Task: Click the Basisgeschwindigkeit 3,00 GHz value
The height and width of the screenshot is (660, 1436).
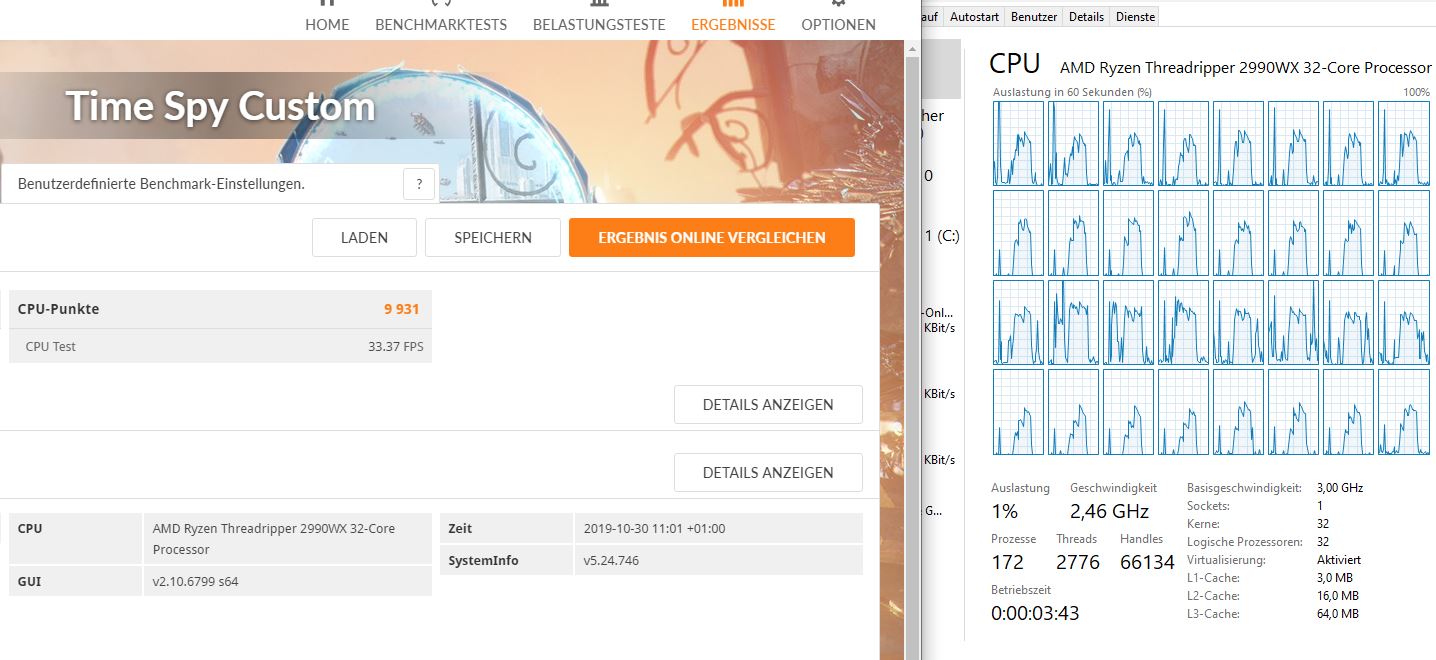Action: [x=1340, y=488]
